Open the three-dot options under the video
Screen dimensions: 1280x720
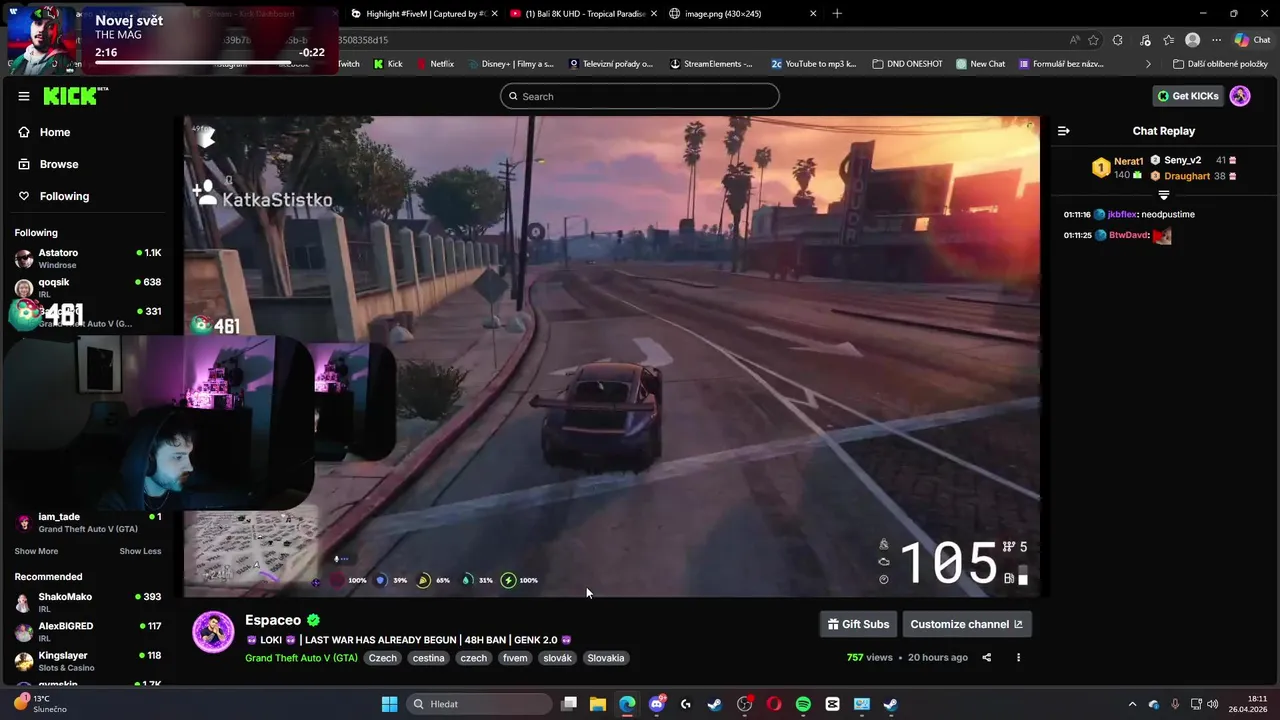coord(1019,657)
